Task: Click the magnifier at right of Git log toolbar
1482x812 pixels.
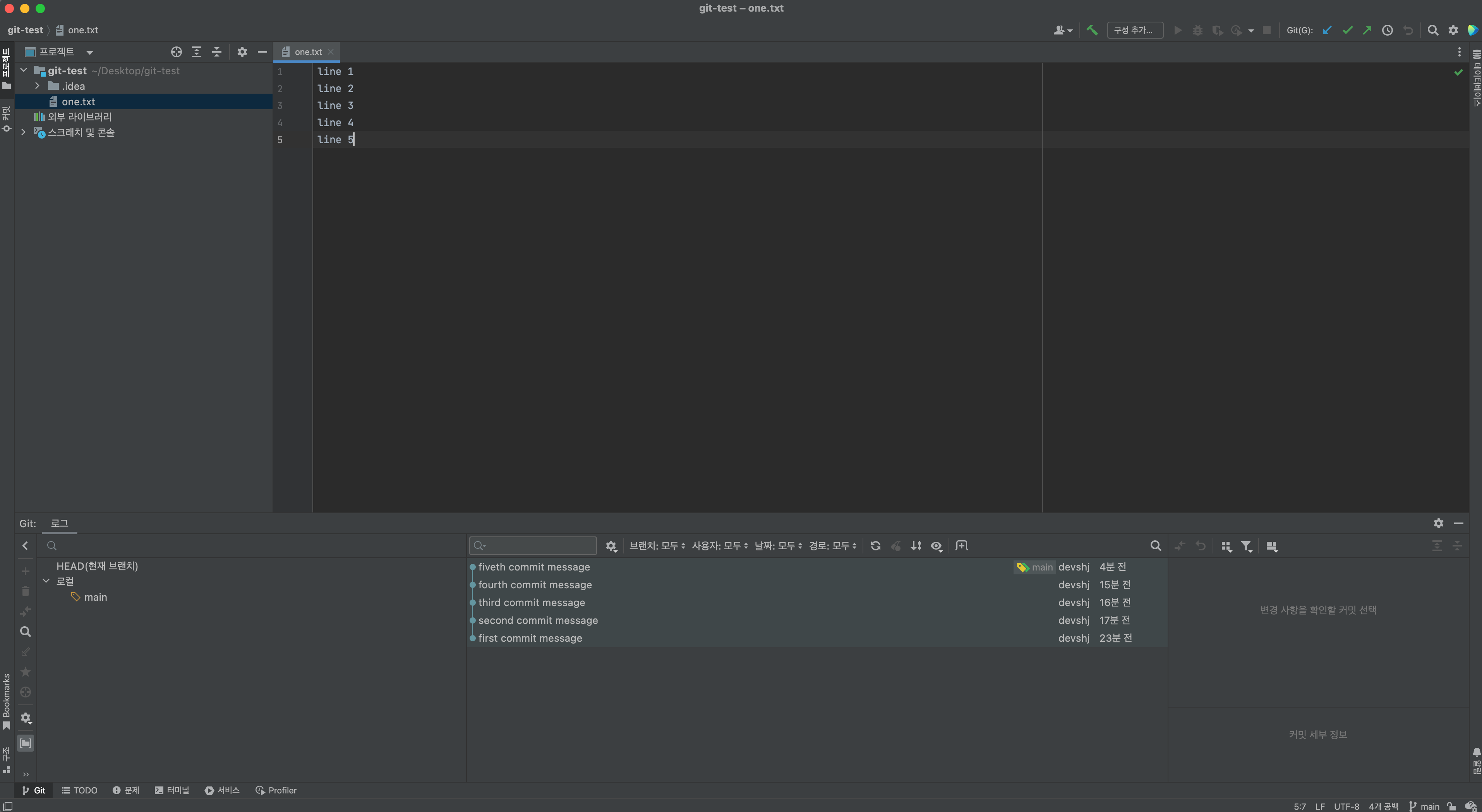Action: click(1155, 546)
